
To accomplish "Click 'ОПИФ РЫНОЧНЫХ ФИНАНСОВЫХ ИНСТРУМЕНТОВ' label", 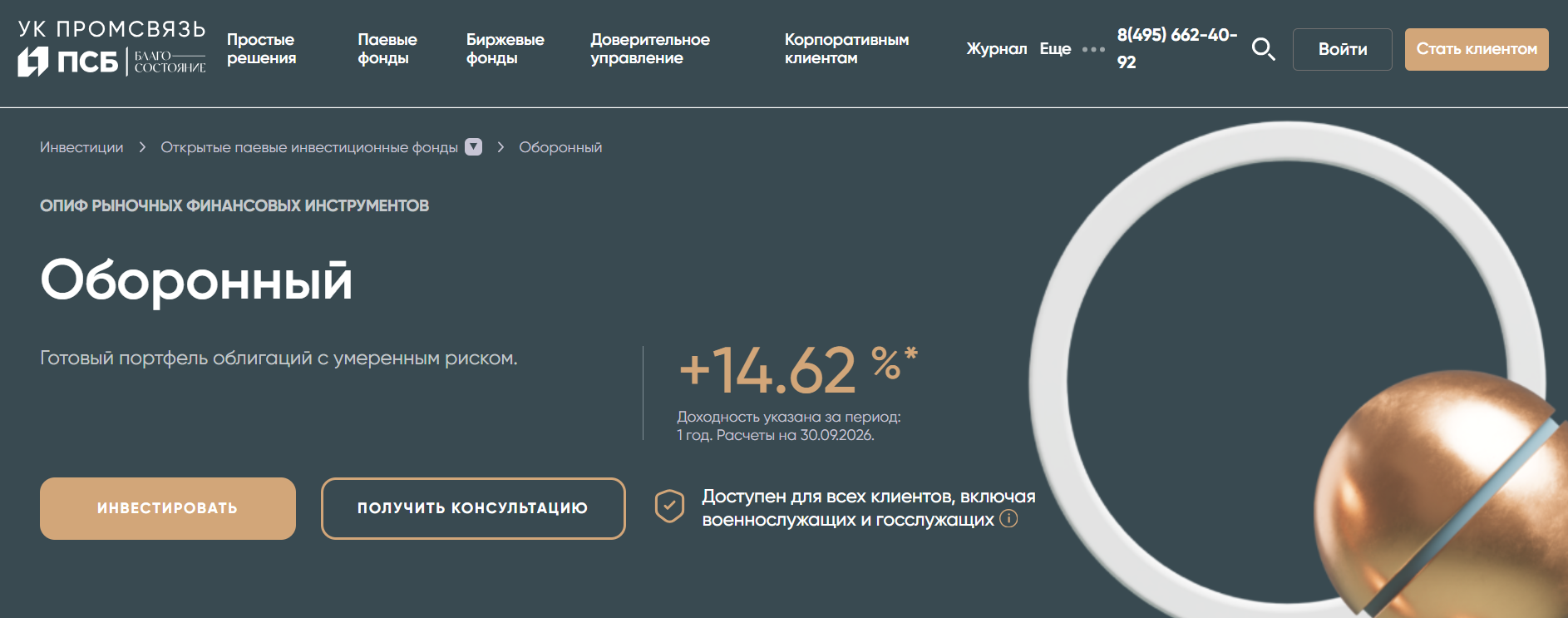I will click(234, 205).
